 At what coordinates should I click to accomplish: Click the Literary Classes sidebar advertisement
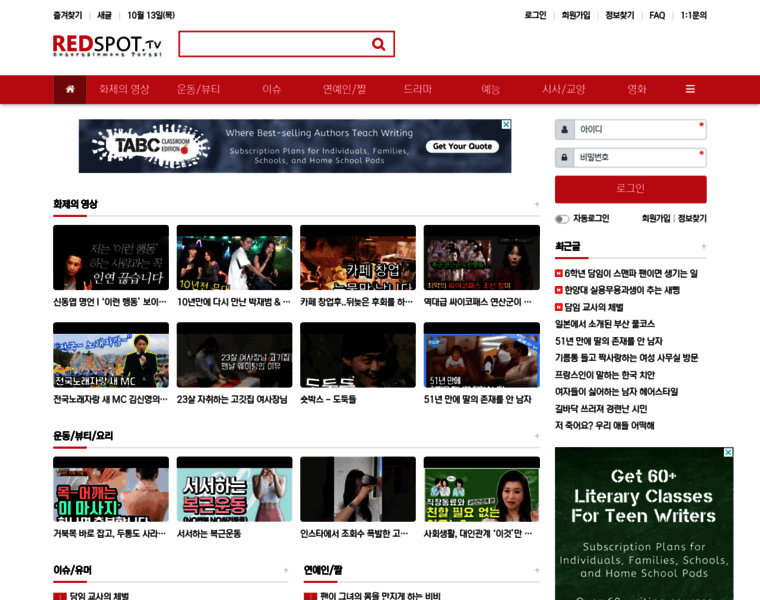click(x=644, y=524)
